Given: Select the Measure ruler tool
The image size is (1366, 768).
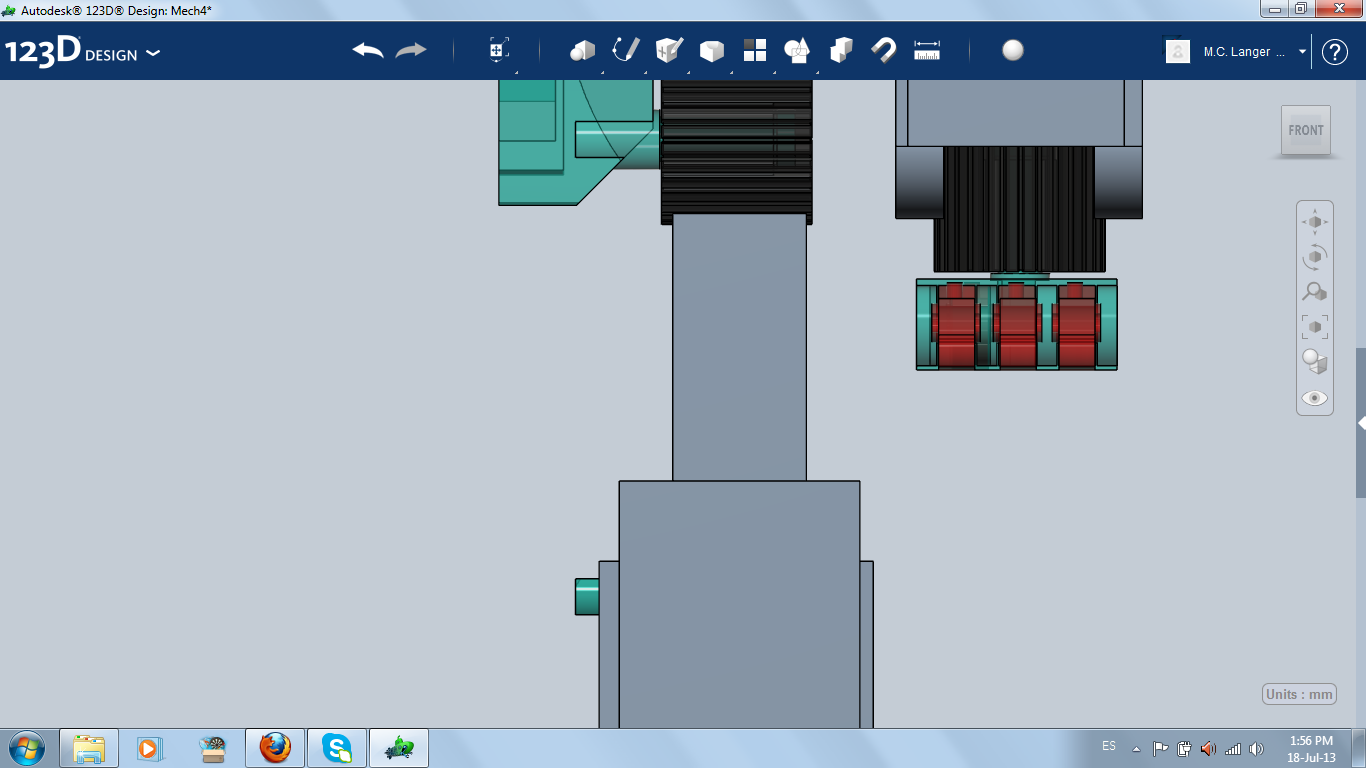Looking at the screenshot, I should [x=927, y=50].
